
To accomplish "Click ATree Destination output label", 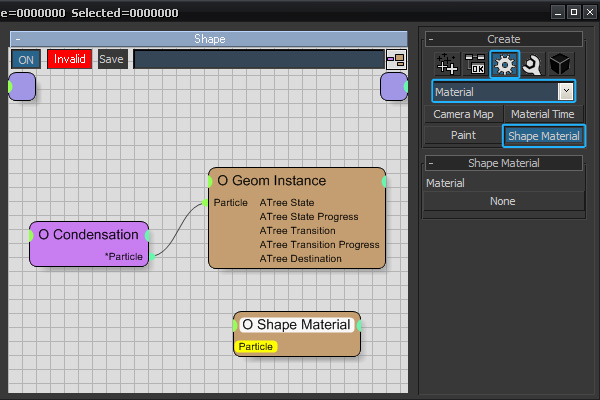I will (x=300, y=259).
